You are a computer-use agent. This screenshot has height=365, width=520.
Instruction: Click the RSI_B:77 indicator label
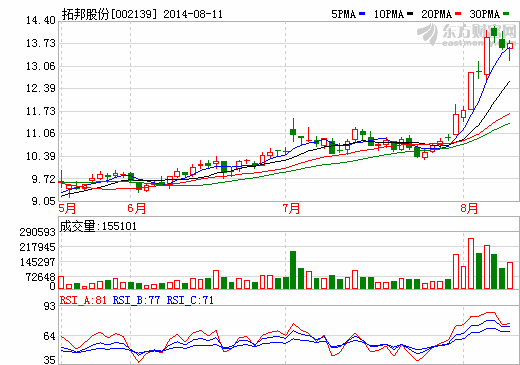136,300
